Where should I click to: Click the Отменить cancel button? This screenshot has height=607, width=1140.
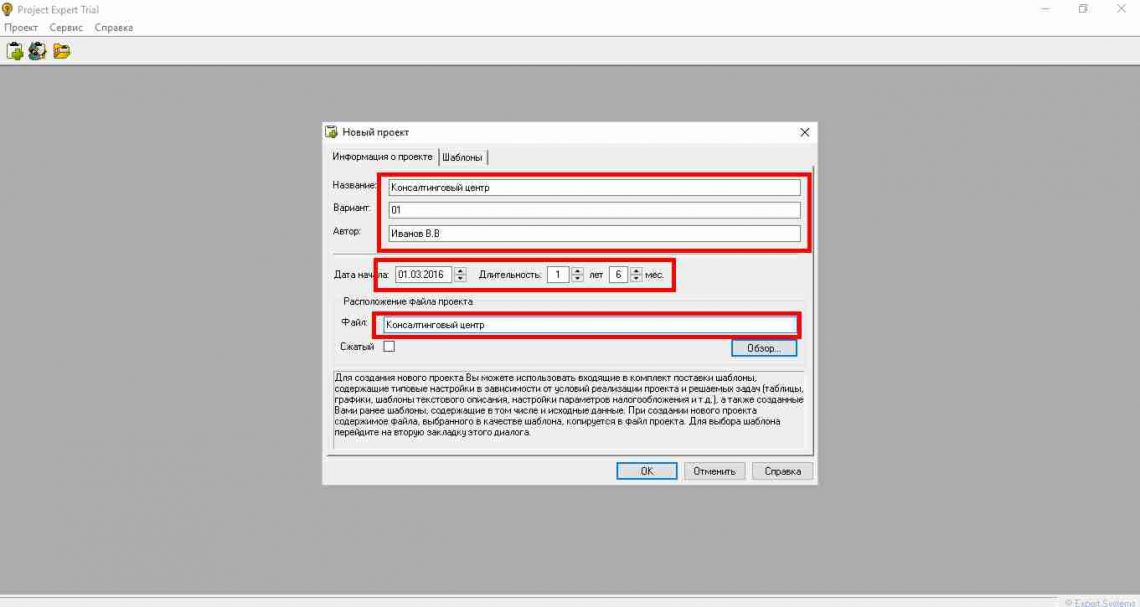point(714,471)
